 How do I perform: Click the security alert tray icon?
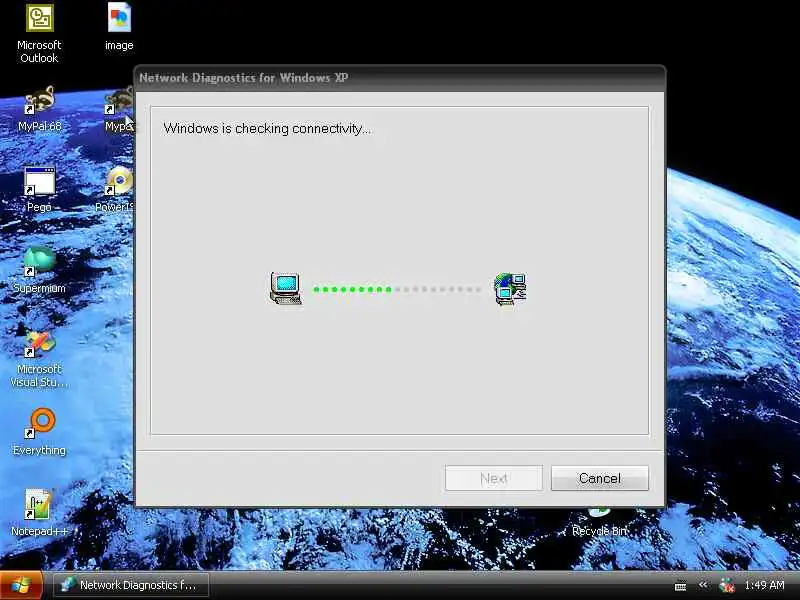(x=727, y=585)
